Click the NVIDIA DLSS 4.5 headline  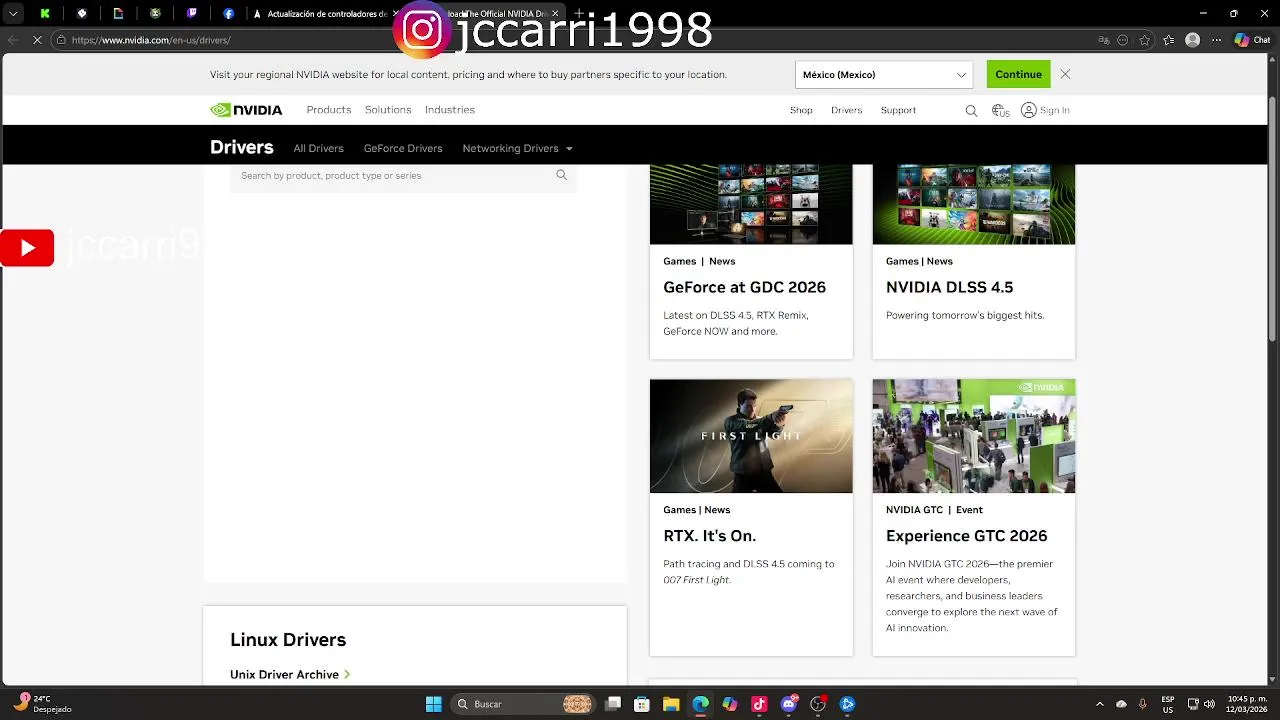pos(949,287)
